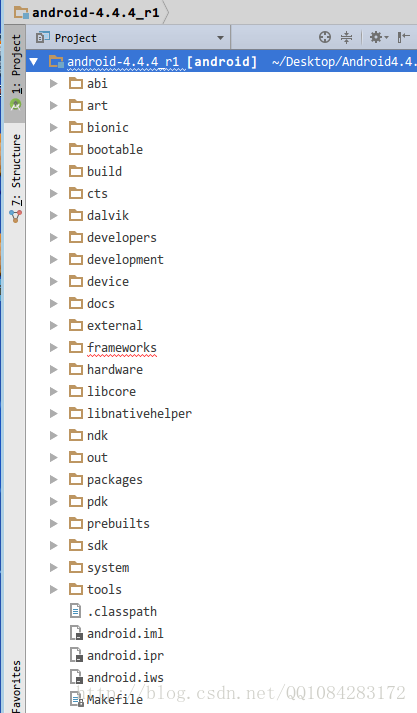The height and width of the screenshot is (713, 417).
Task: Expand the dalvik folder arrow
Action: (x=54, y=215)
